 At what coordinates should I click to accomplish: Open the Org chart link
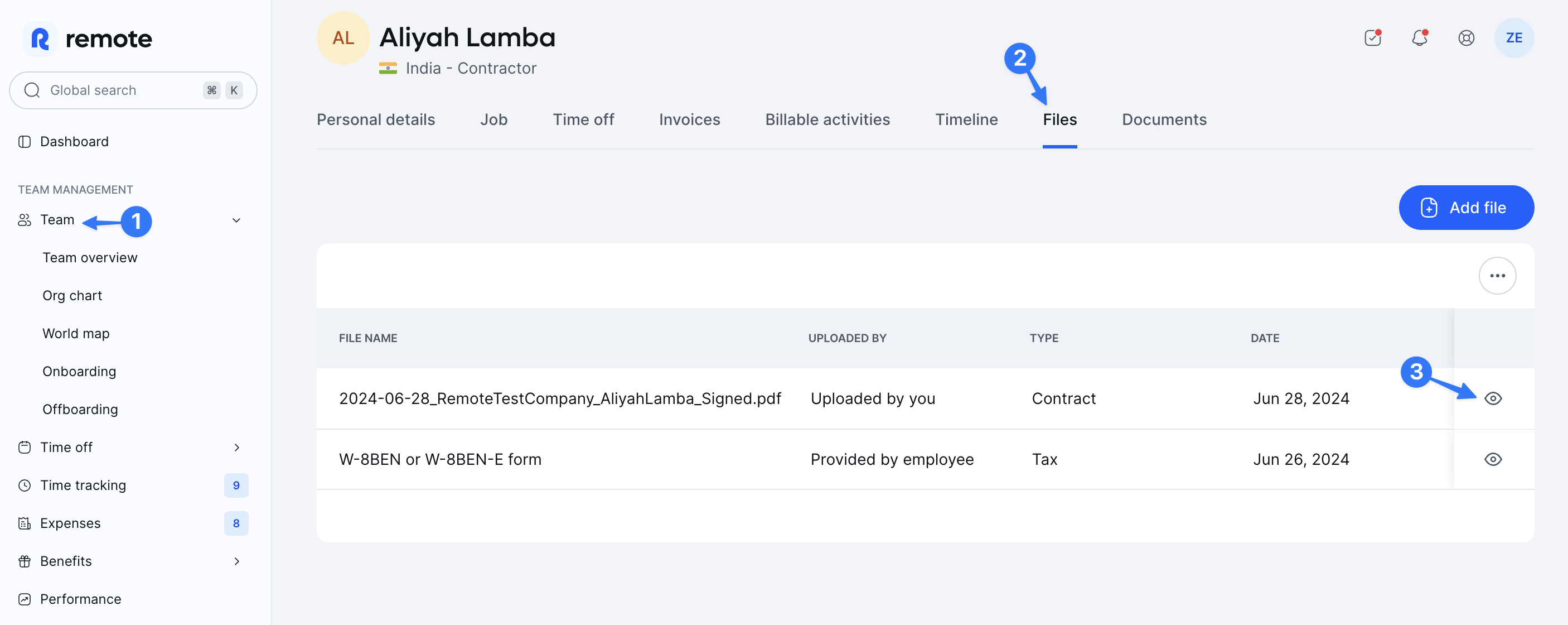72,295
